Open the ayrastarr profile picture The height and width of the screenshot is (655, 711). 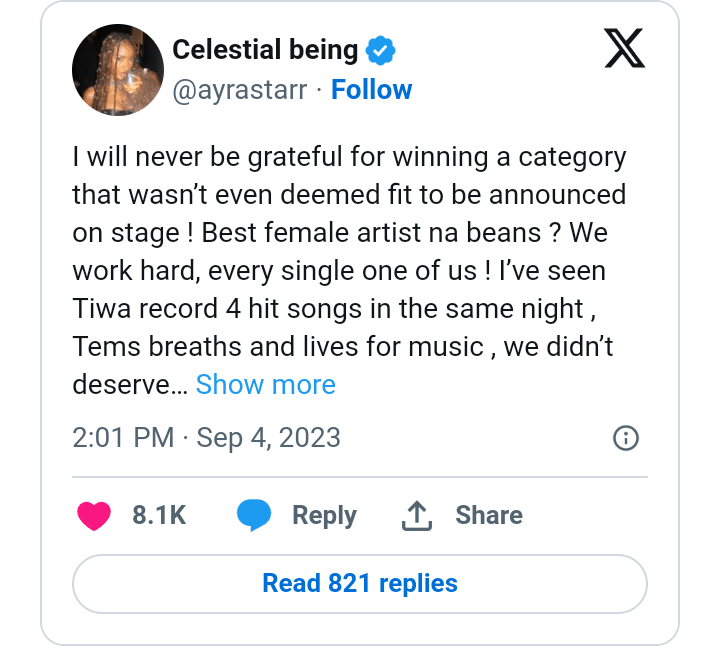[x=118, y=70]
